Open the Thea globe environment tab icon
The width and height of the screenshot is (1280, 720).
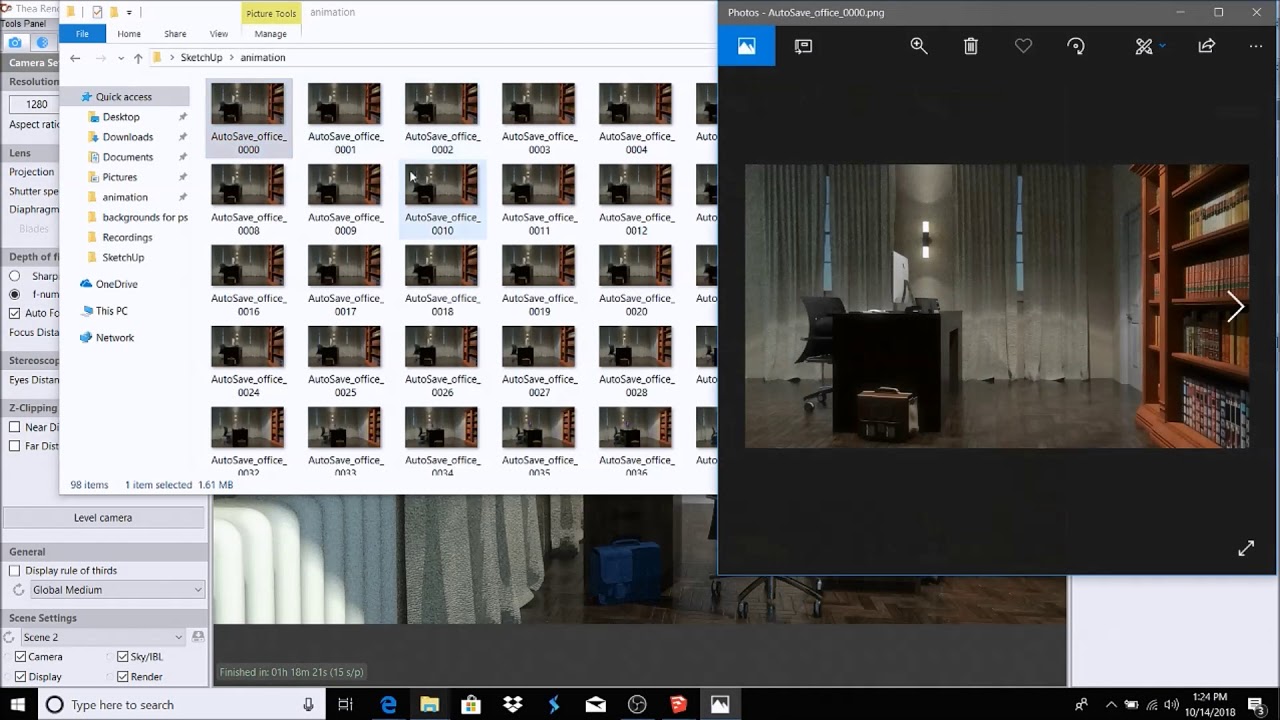pos(42,42)
